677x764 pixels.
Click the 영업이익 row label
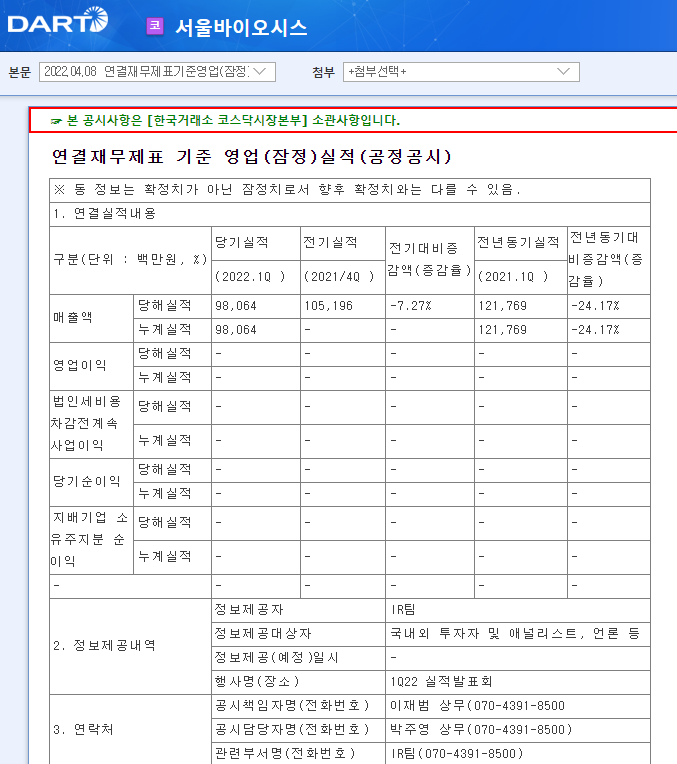[79, 365]
